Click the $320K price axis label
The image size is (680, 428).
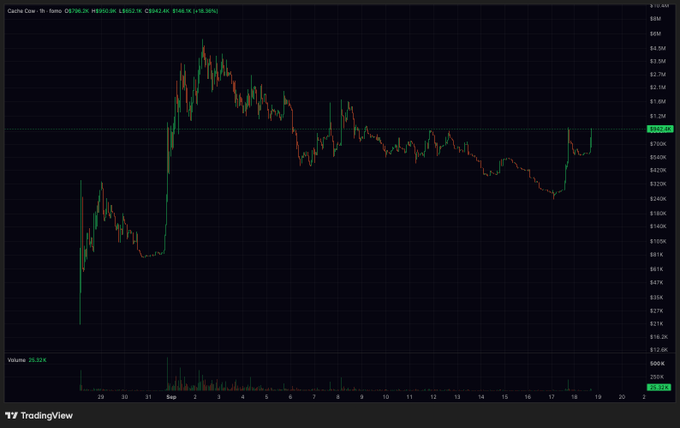(x=658, y=184)
